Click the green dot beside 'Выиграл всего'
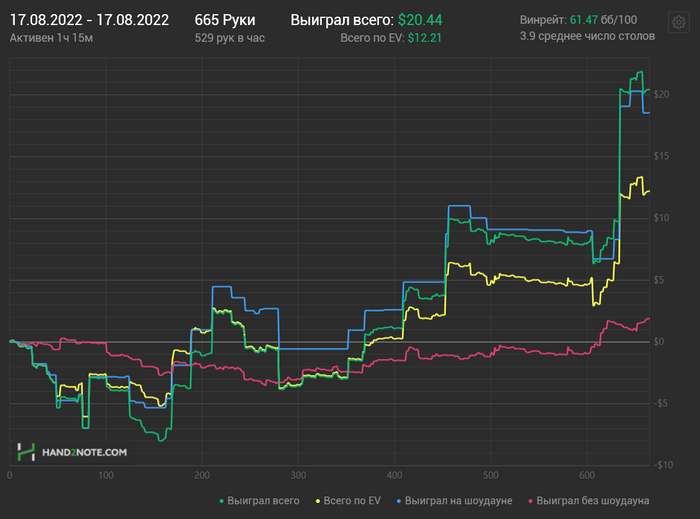 [221, 502]
